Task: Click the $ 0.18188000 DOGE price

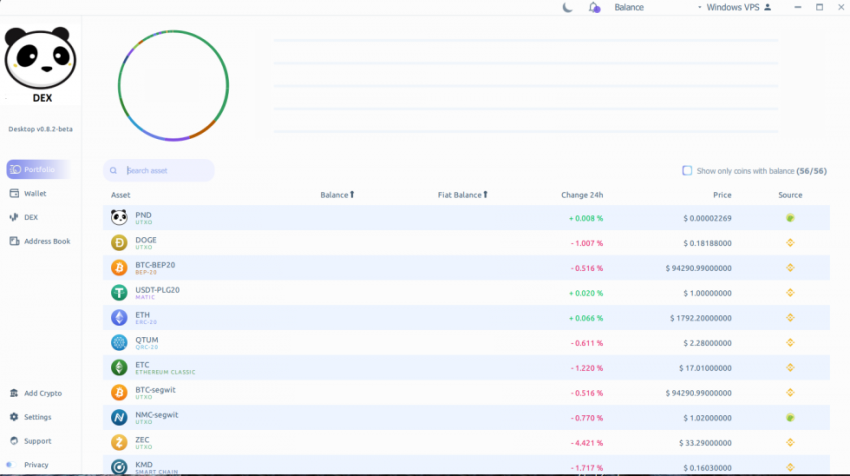Action: 707,243
